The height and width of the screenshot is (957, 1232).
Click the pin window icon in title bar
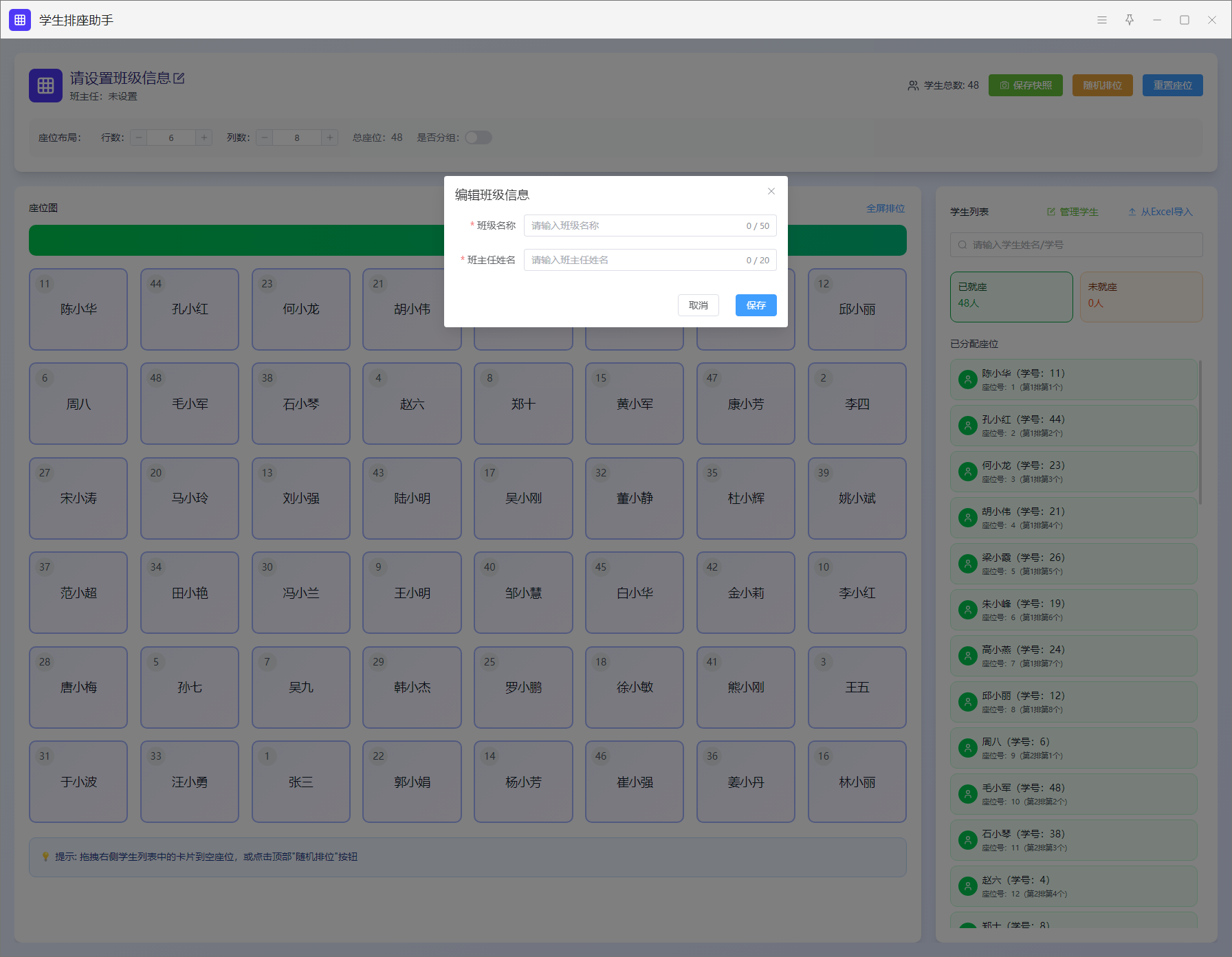(x=1129, y=20)
